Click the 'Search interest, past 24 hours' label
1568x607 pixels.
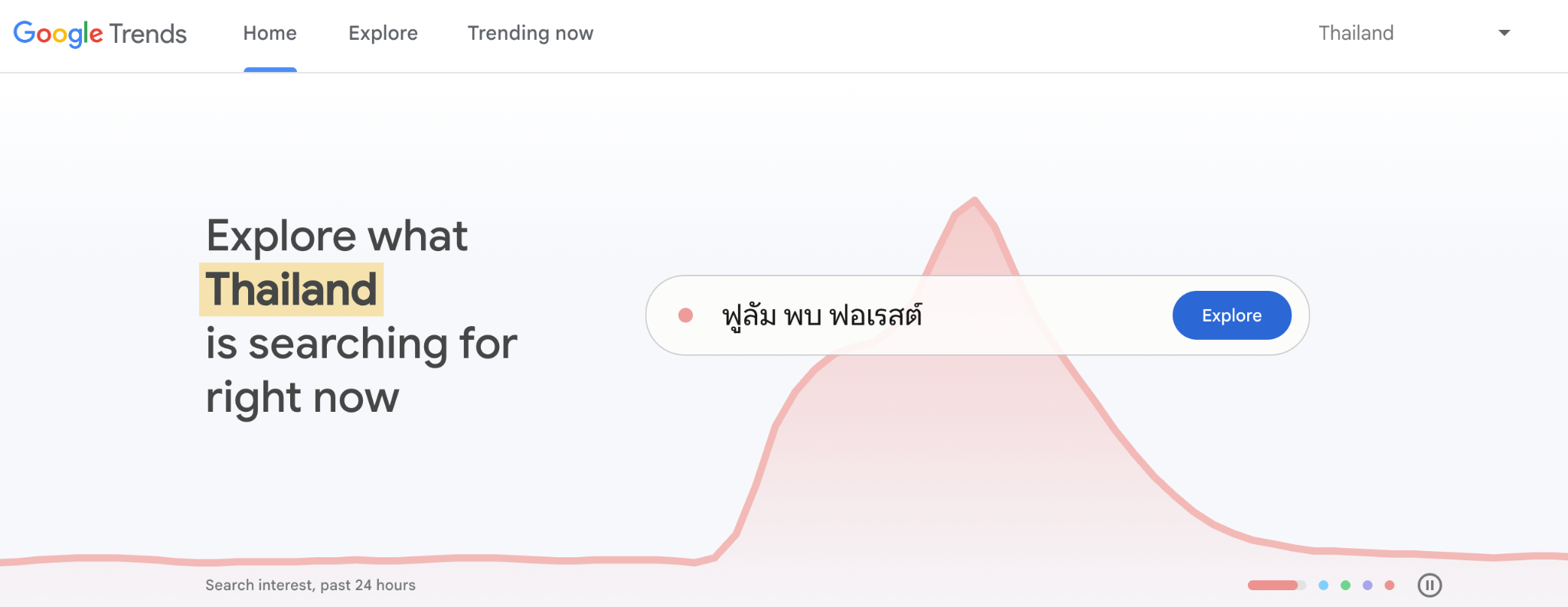pos(309,584)
